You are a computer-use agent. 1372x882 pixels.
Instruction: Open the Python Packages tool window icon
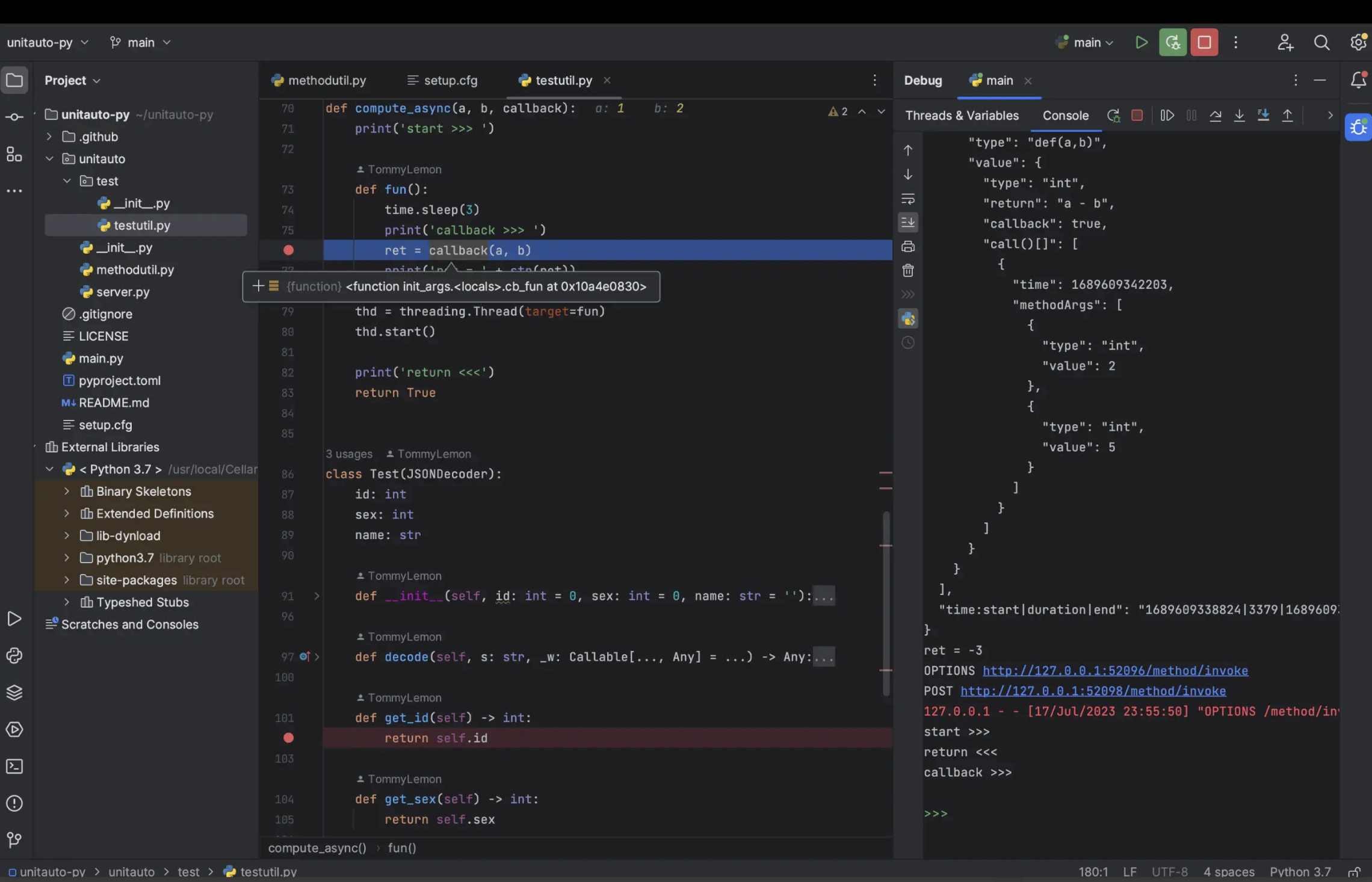[14, 692]
